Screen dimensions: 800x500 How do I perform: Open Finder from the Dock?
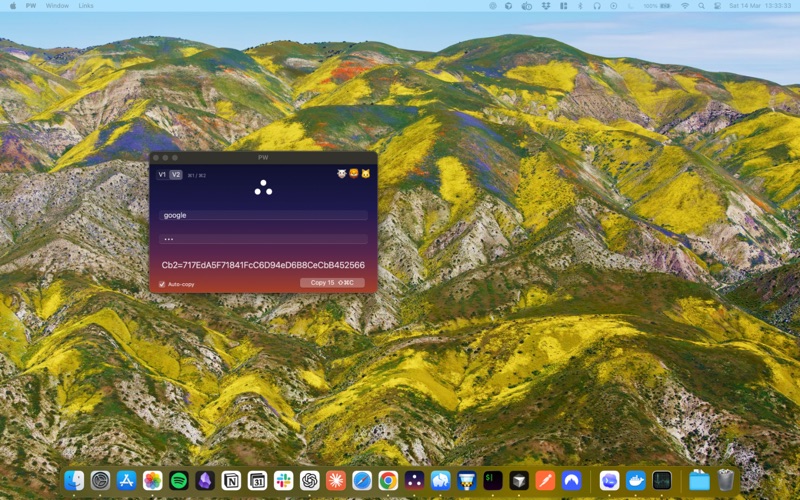pos(74,481)
